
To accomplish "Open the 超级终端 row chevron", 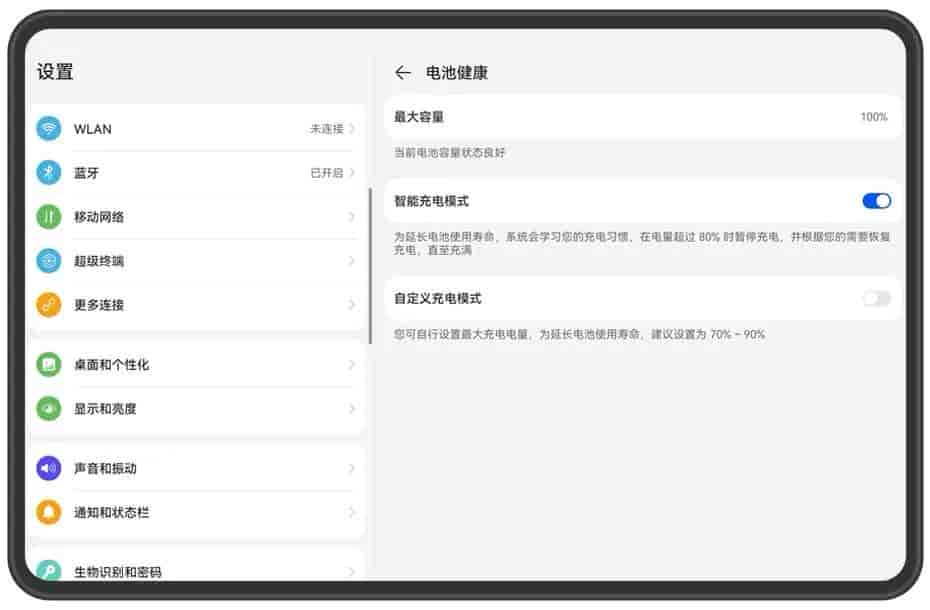I will point(352,260).
